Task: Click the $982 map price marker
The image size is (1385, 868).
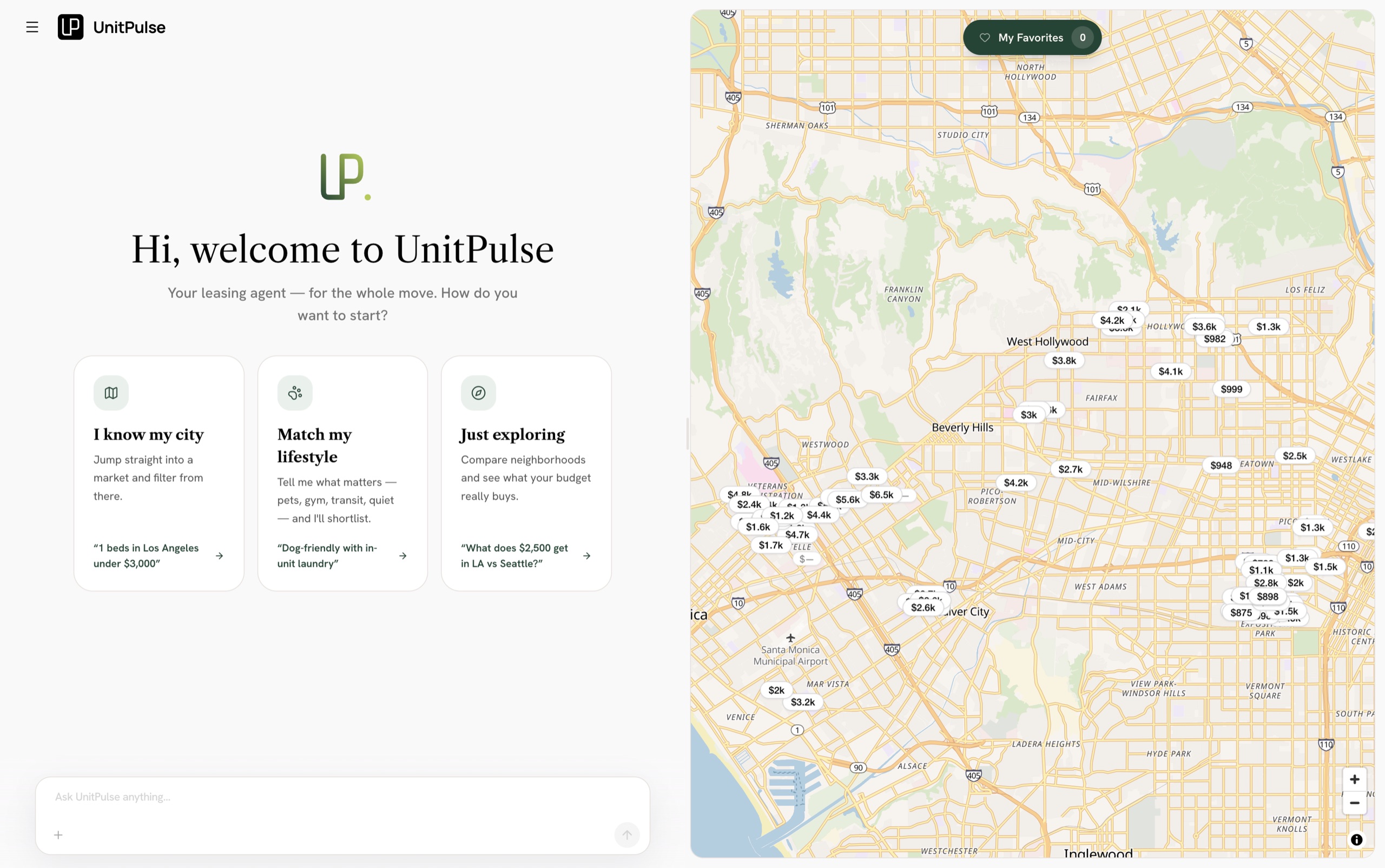Action: [x=1215, y=339]
